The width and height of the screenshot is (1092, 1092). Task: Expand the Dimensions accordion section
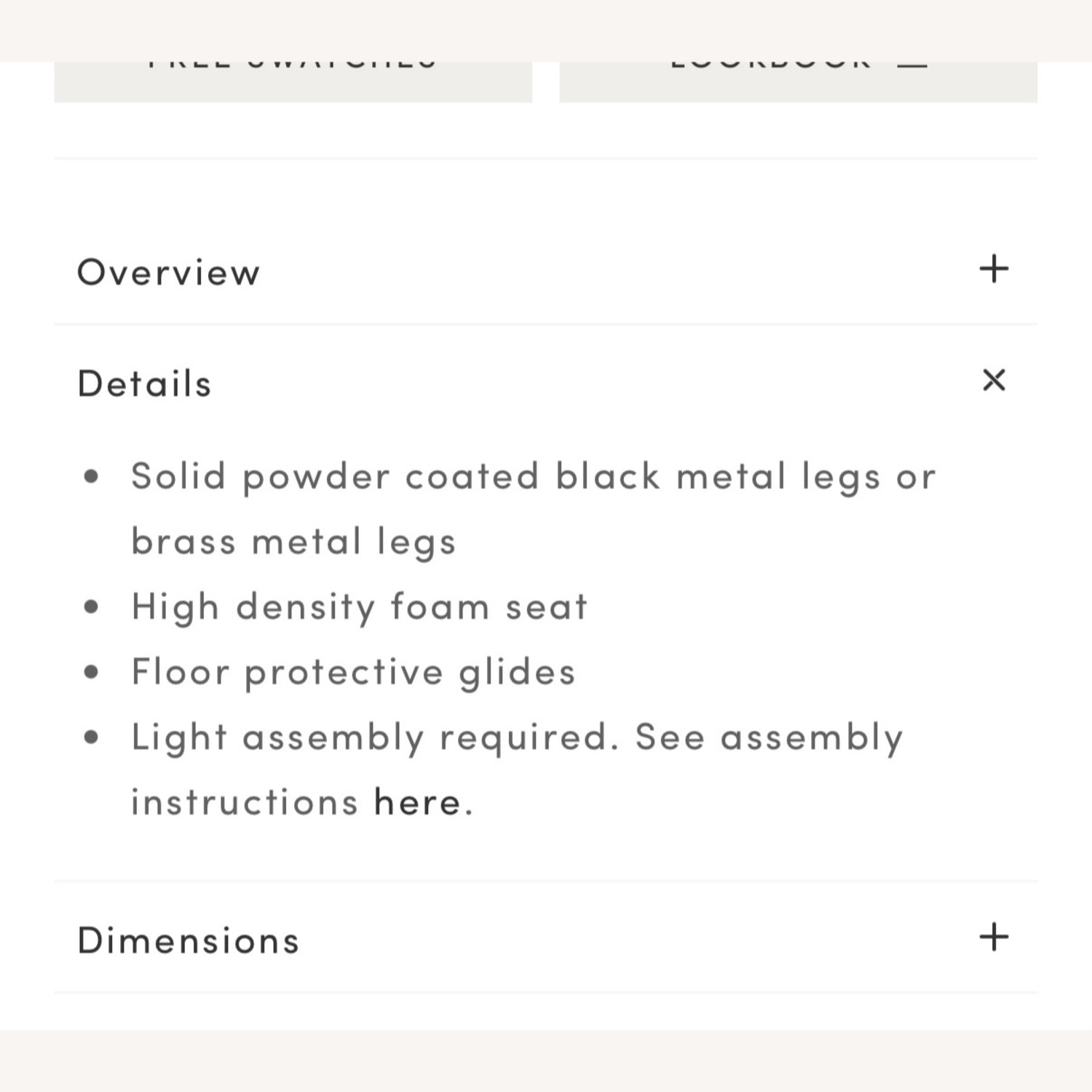click(189, 940)
